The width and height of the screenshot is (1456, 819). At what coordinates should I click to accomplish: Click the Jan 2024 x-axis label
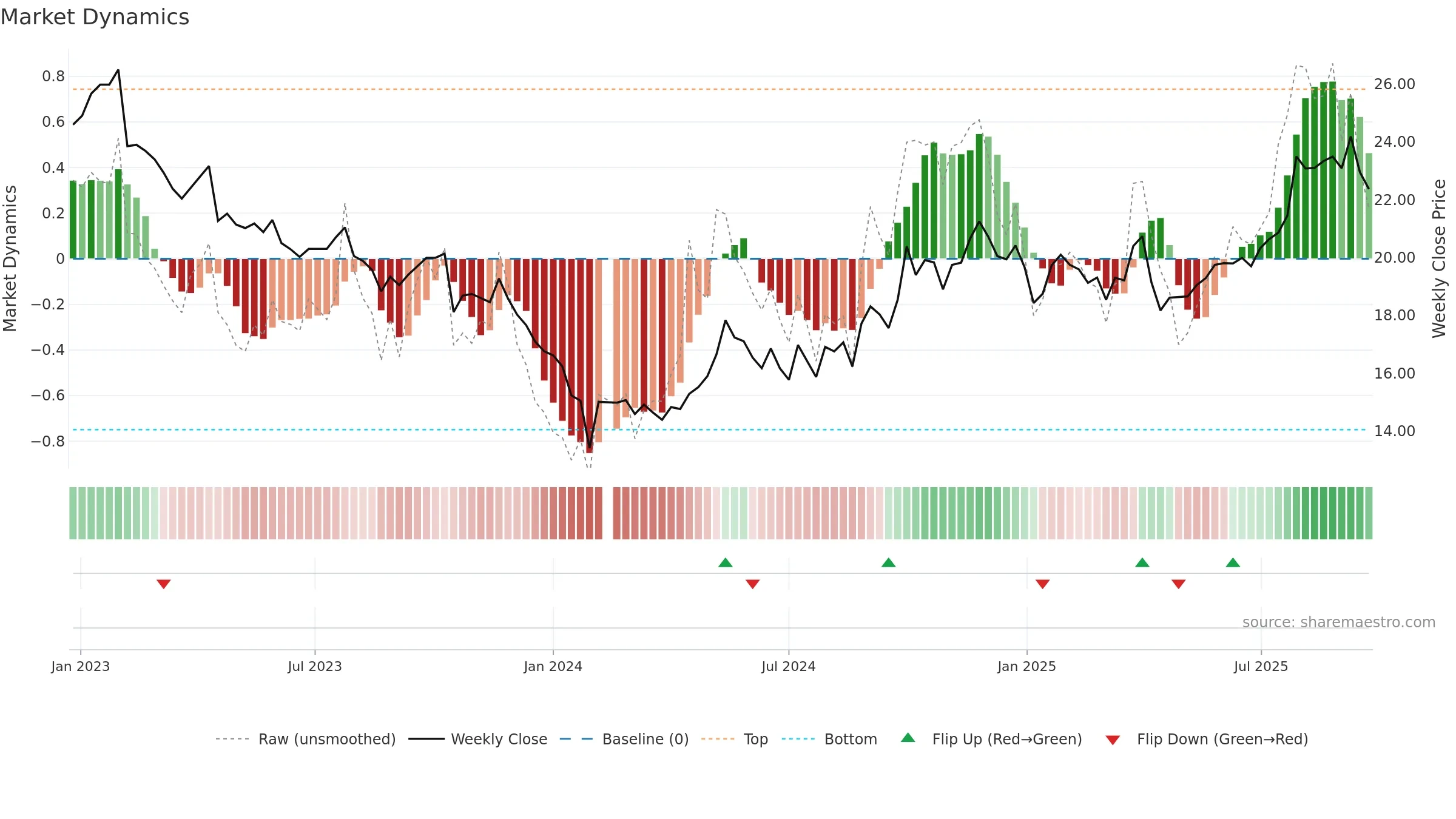pos(553,666)
